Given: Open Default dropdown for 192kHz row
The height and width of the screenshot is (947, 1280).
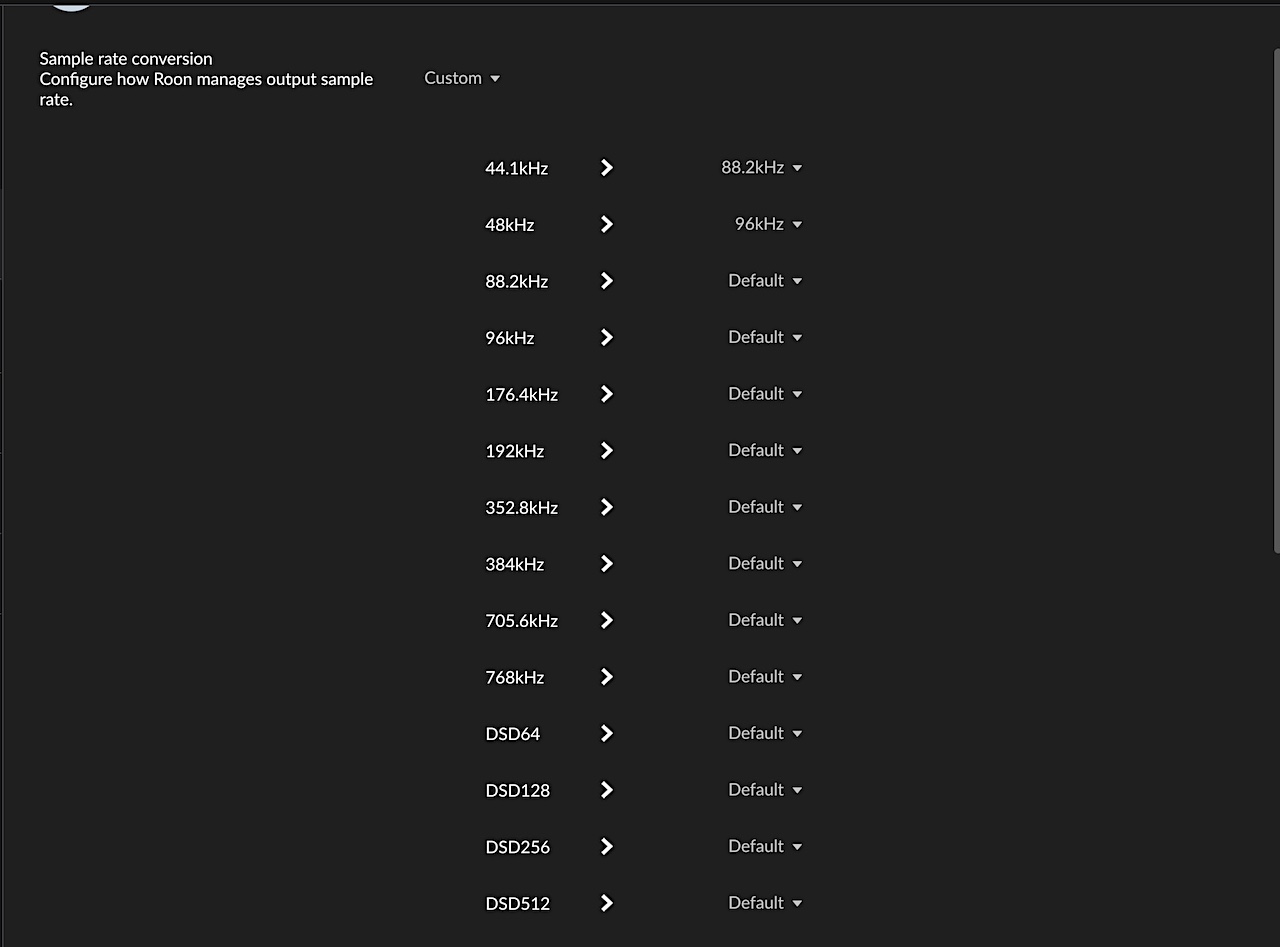Looking at the screenshot, I should coord(764,450).
